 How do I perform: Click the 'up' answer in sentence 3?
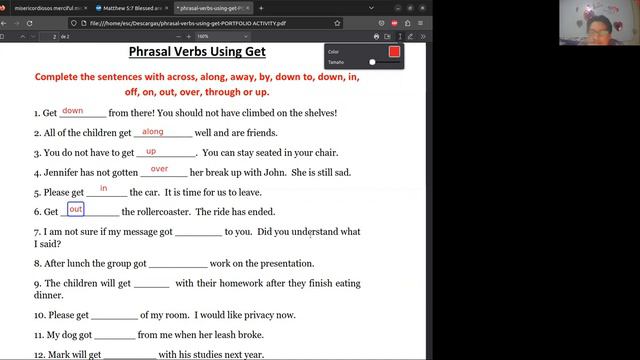(151, 151)
